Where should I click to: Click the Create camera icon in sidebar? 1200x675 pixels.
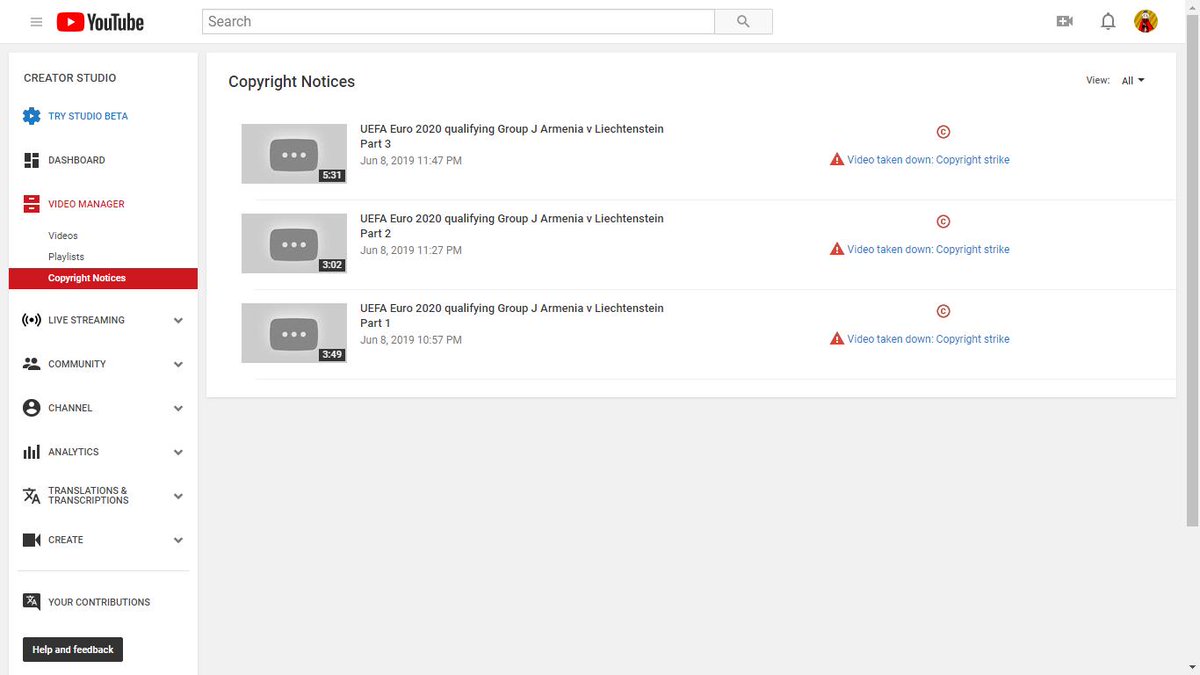point(31,540)
